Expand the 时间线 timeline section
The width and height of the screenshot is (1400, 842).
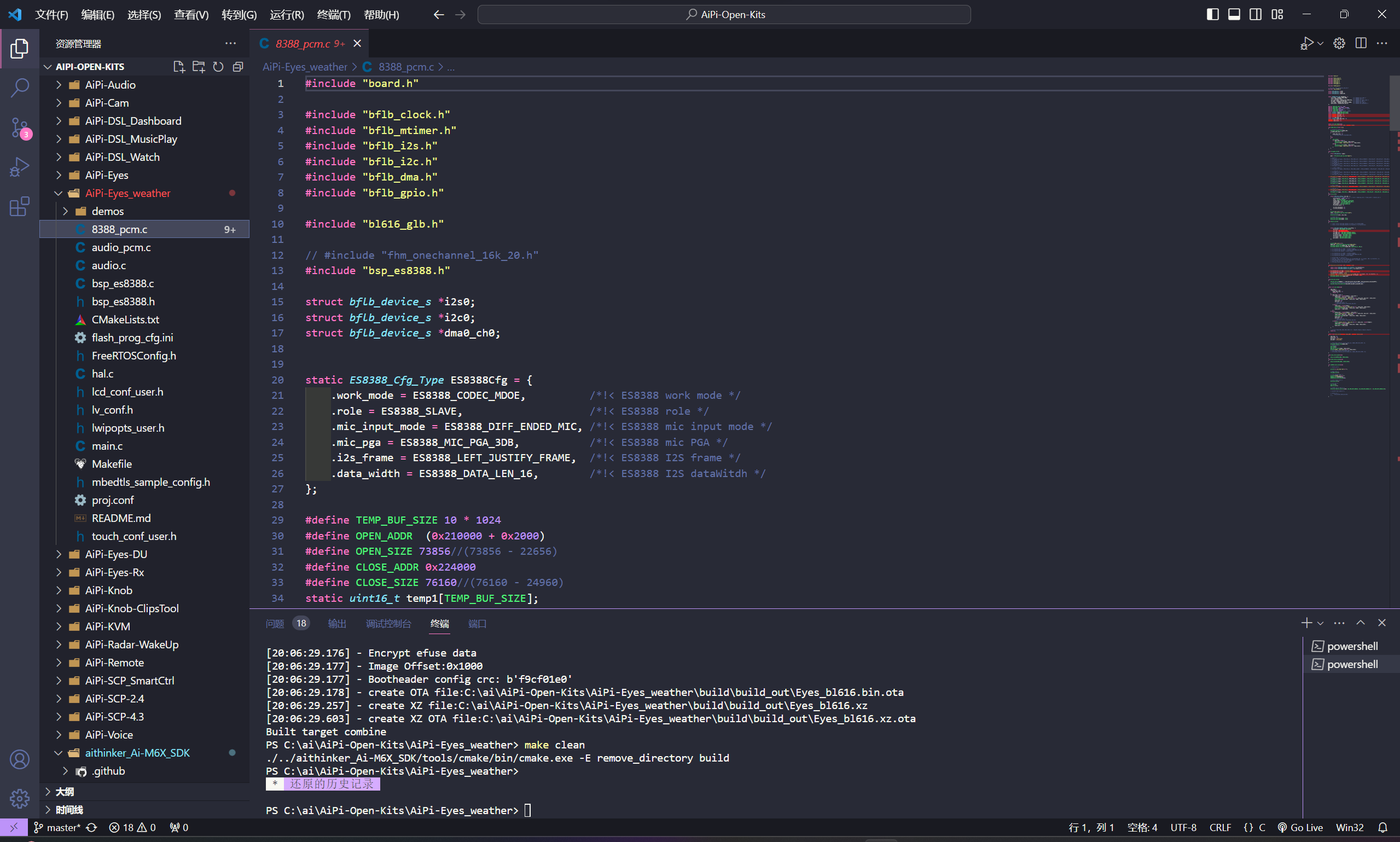pos(144,810)
